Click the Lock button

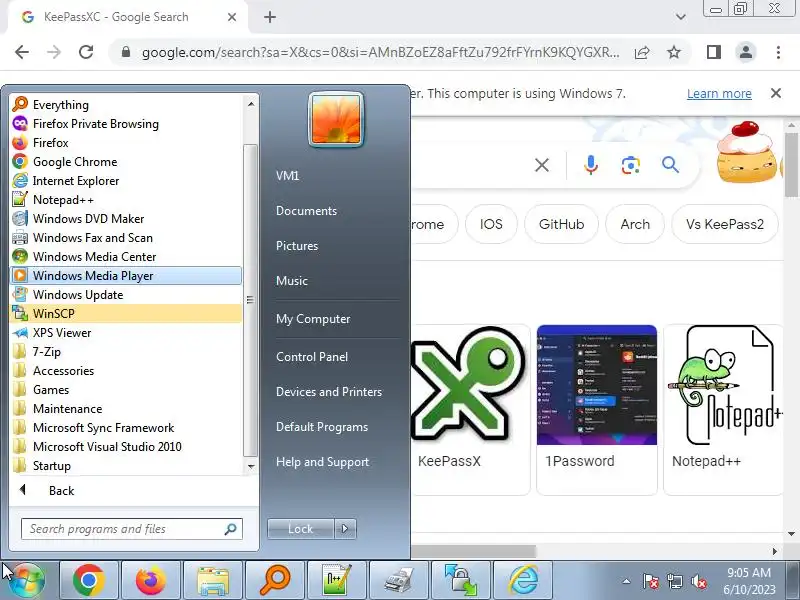tap(301, 529)
